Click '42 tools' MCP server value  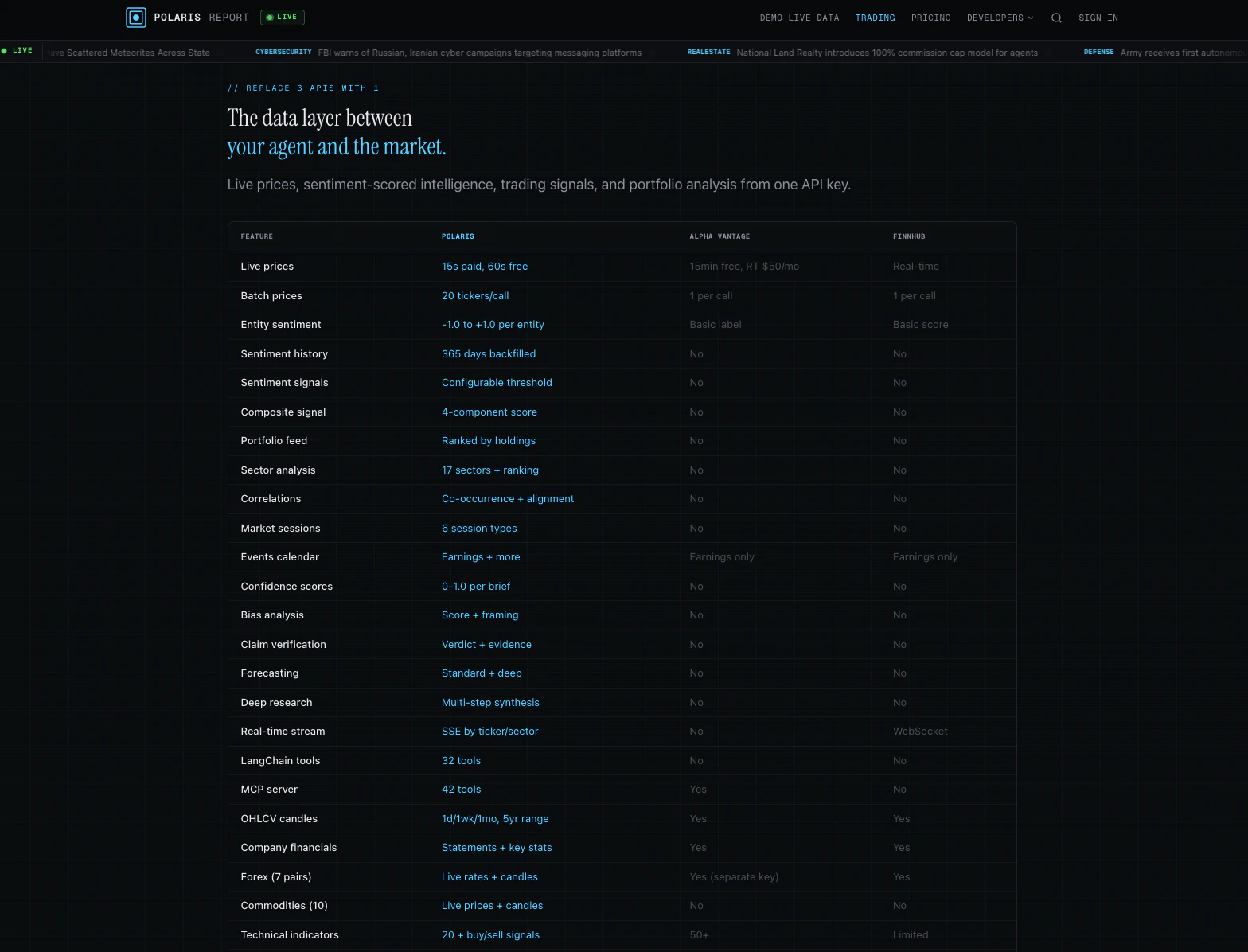click(461, 790)
